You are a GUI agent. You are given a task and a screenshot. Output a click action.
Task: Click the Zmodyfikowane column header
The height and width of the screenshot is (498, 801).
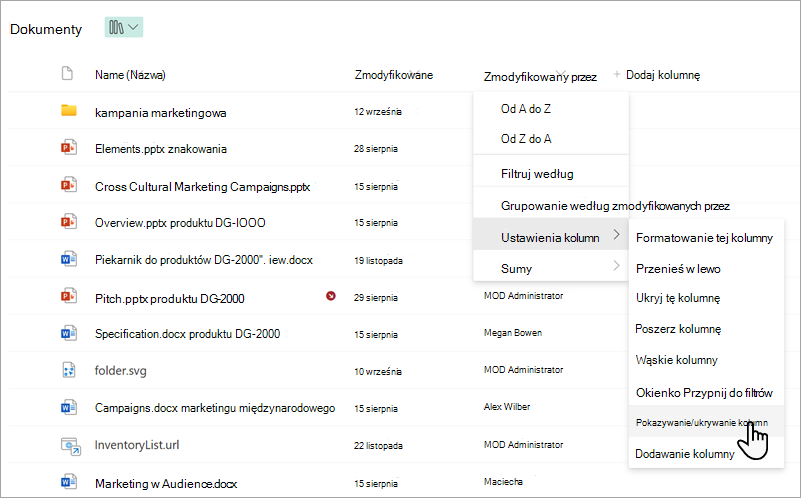394,75
